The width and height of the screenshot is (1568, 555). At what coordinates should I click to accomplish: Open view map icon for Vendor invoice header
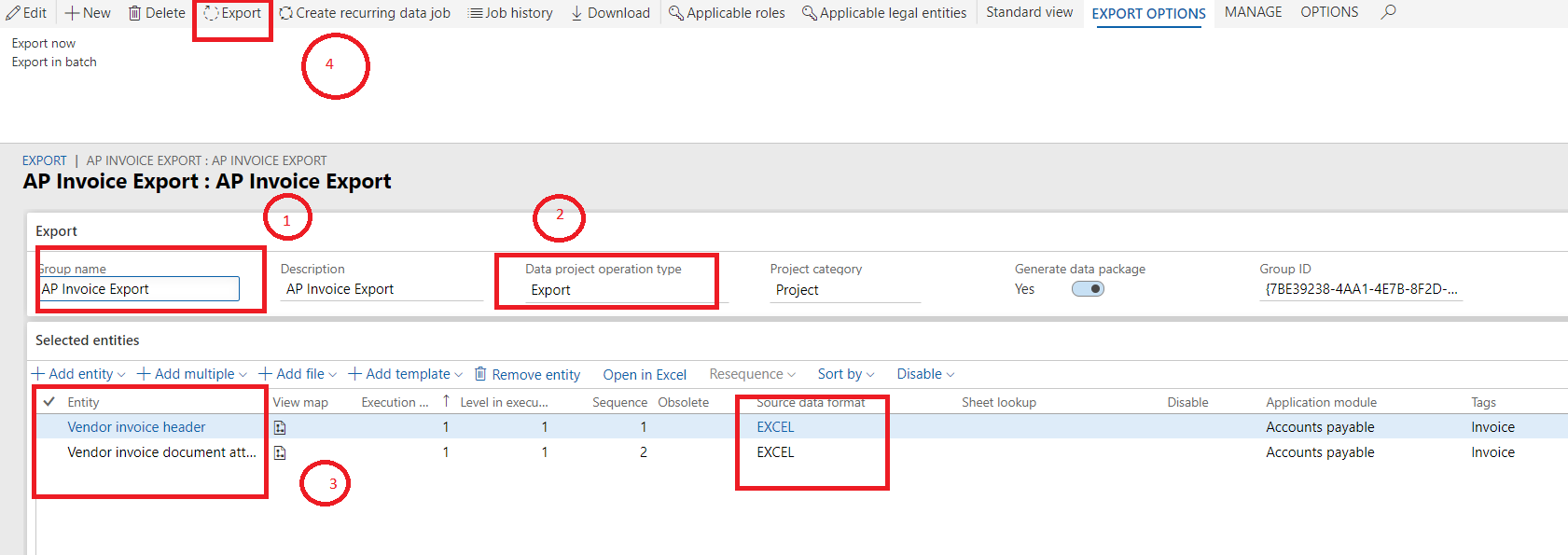(280, 427)
